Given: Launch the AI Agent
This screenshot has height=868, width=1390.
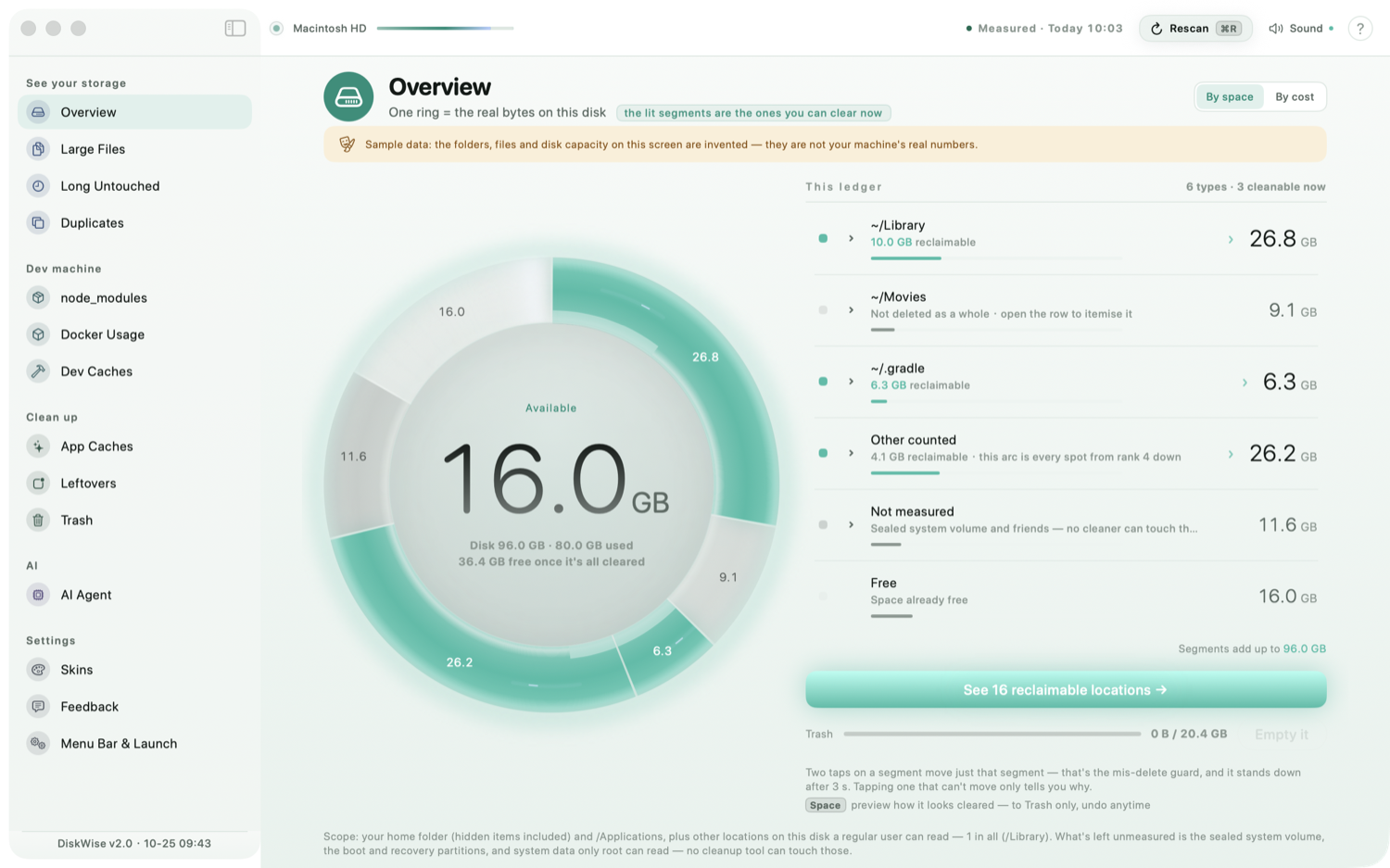Looking at the screenshot, I should 134,595.
